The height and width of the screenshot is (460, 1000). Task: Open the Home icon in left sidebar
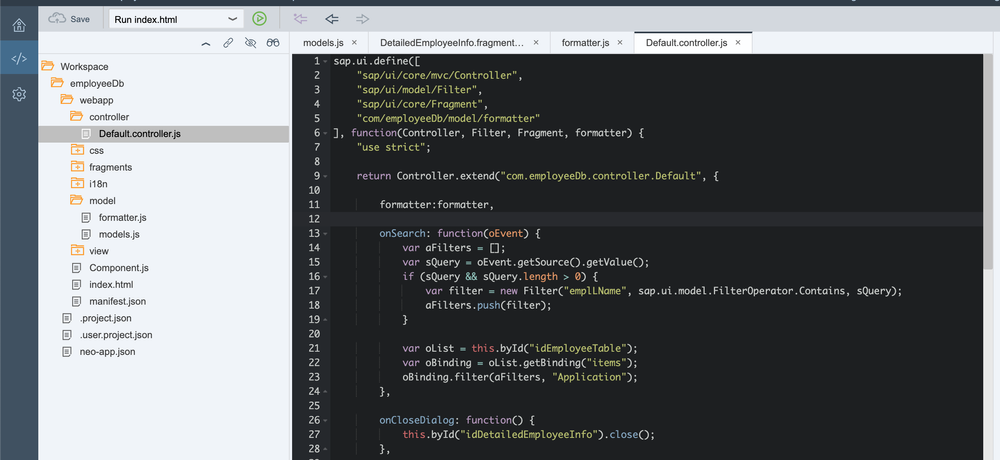click(19, 26)
